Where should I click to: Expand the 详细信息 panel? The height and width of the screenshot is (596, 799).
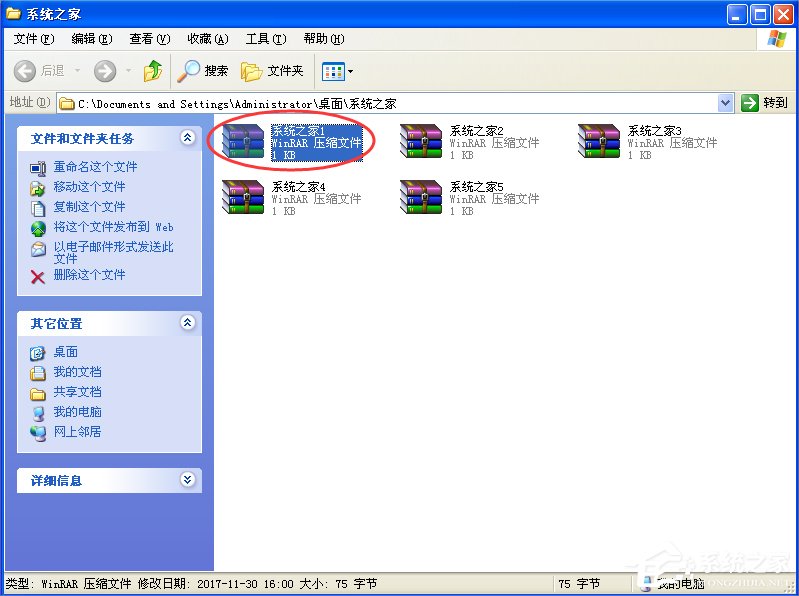tap(187, 480)
